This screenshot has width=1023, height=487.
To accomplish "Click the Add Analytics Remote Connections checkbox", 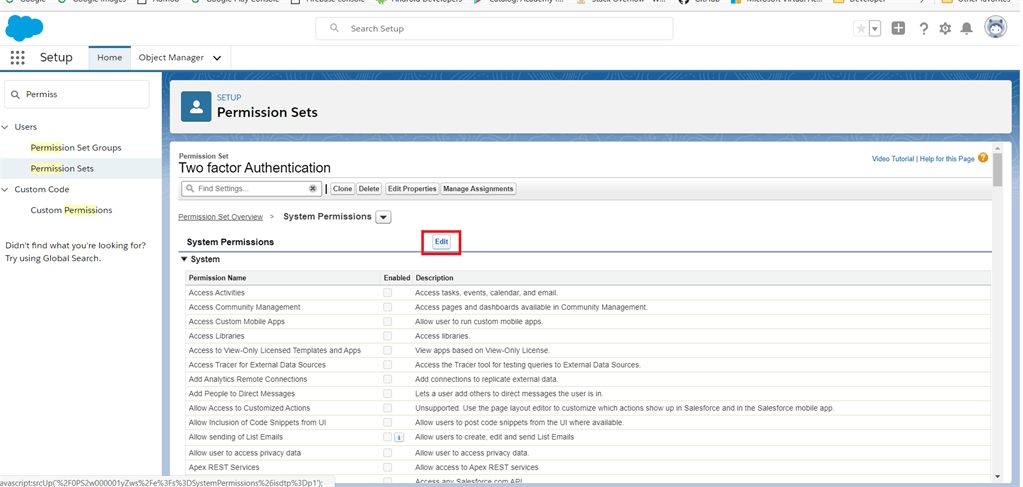I will pos(388,379).
